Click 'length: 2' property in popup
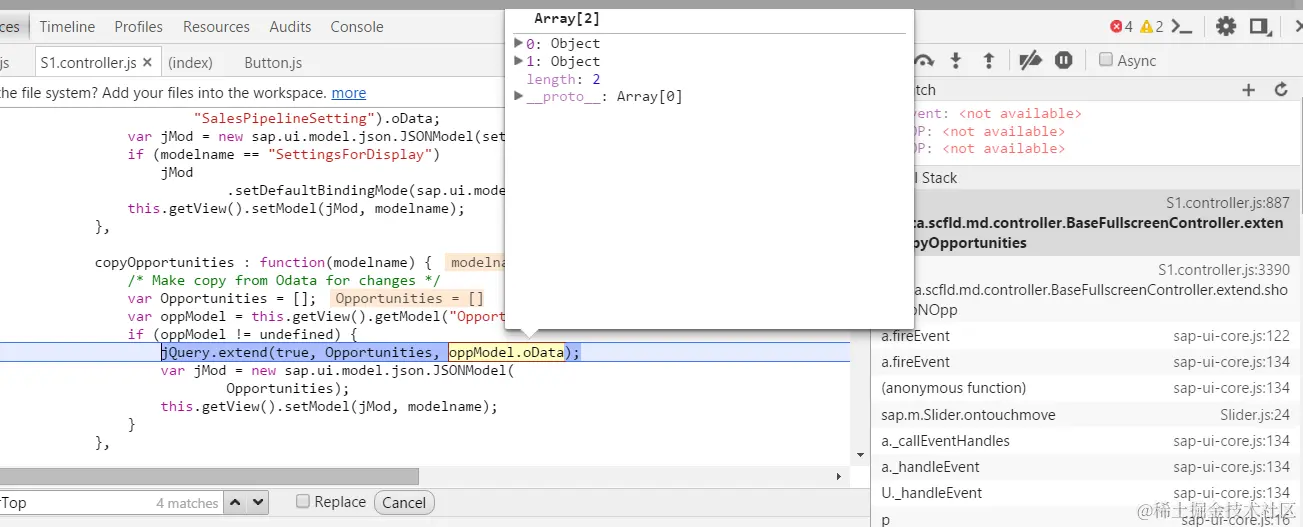This screenshot has width=1303, height=527. [x=563, y=79]
